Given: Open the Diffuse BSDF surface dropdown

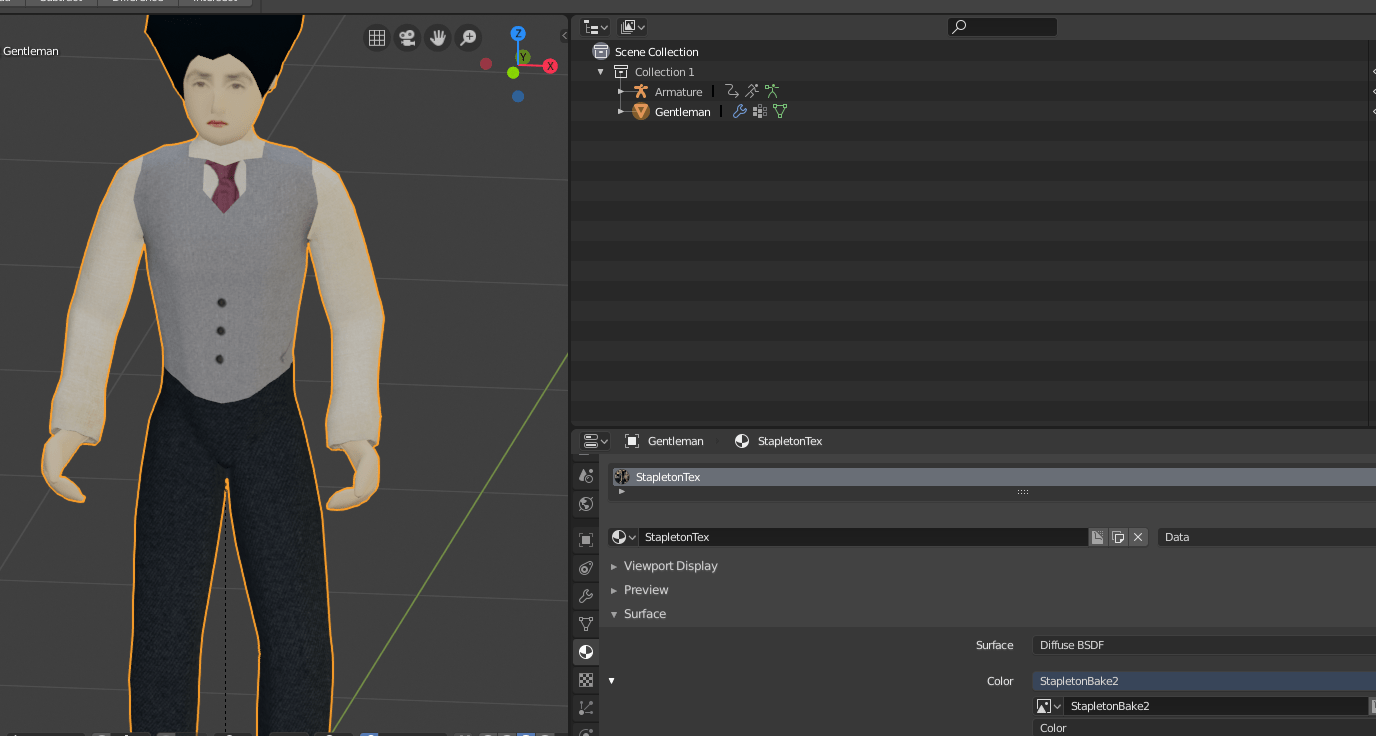Looking at the screenshot, I should coord(1204,645).
